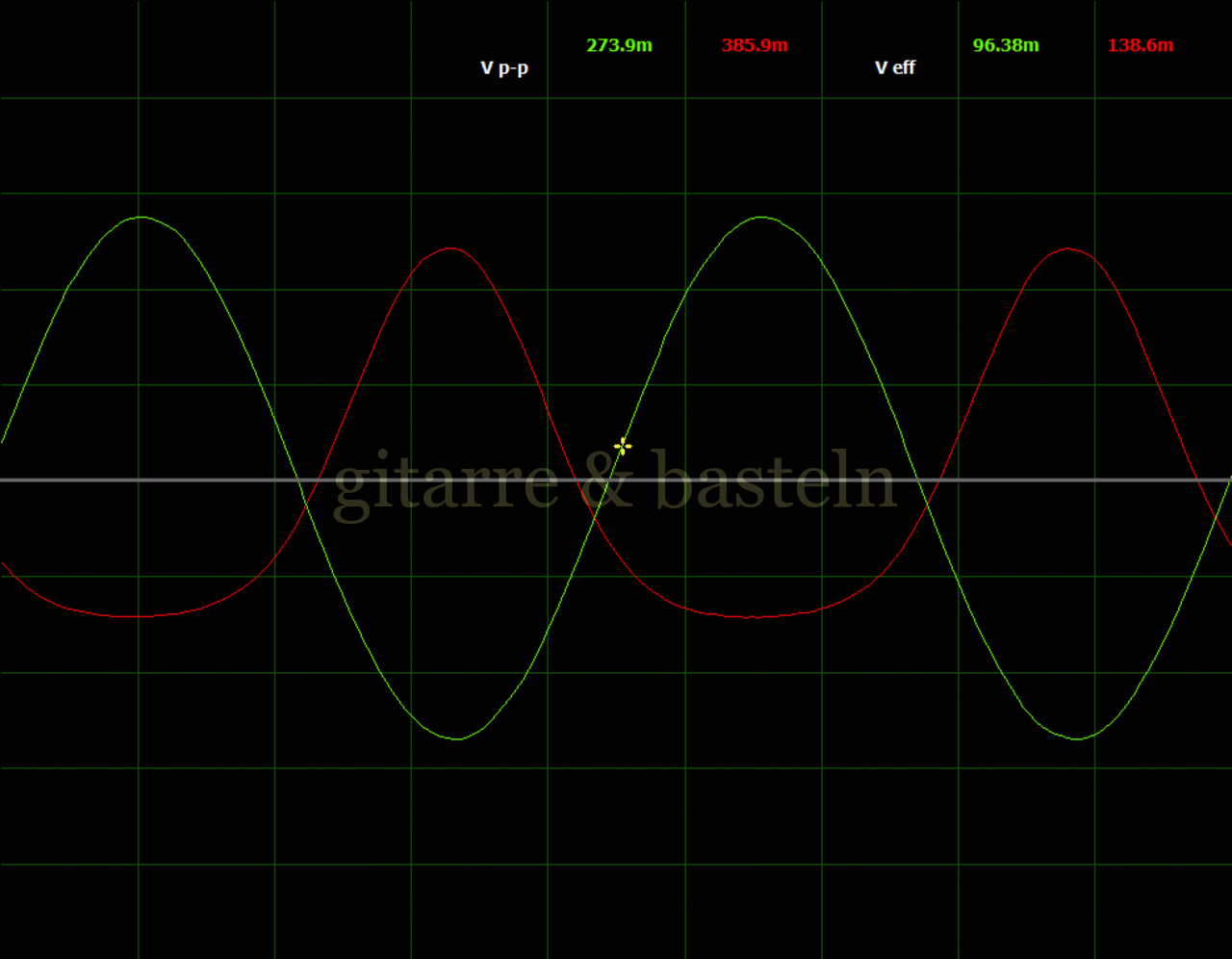Image resolution: width=1232 pixels, height=959 pixels.
Task: Select the green 273.9m peak-to-peak value
Action: pos(619,45)
